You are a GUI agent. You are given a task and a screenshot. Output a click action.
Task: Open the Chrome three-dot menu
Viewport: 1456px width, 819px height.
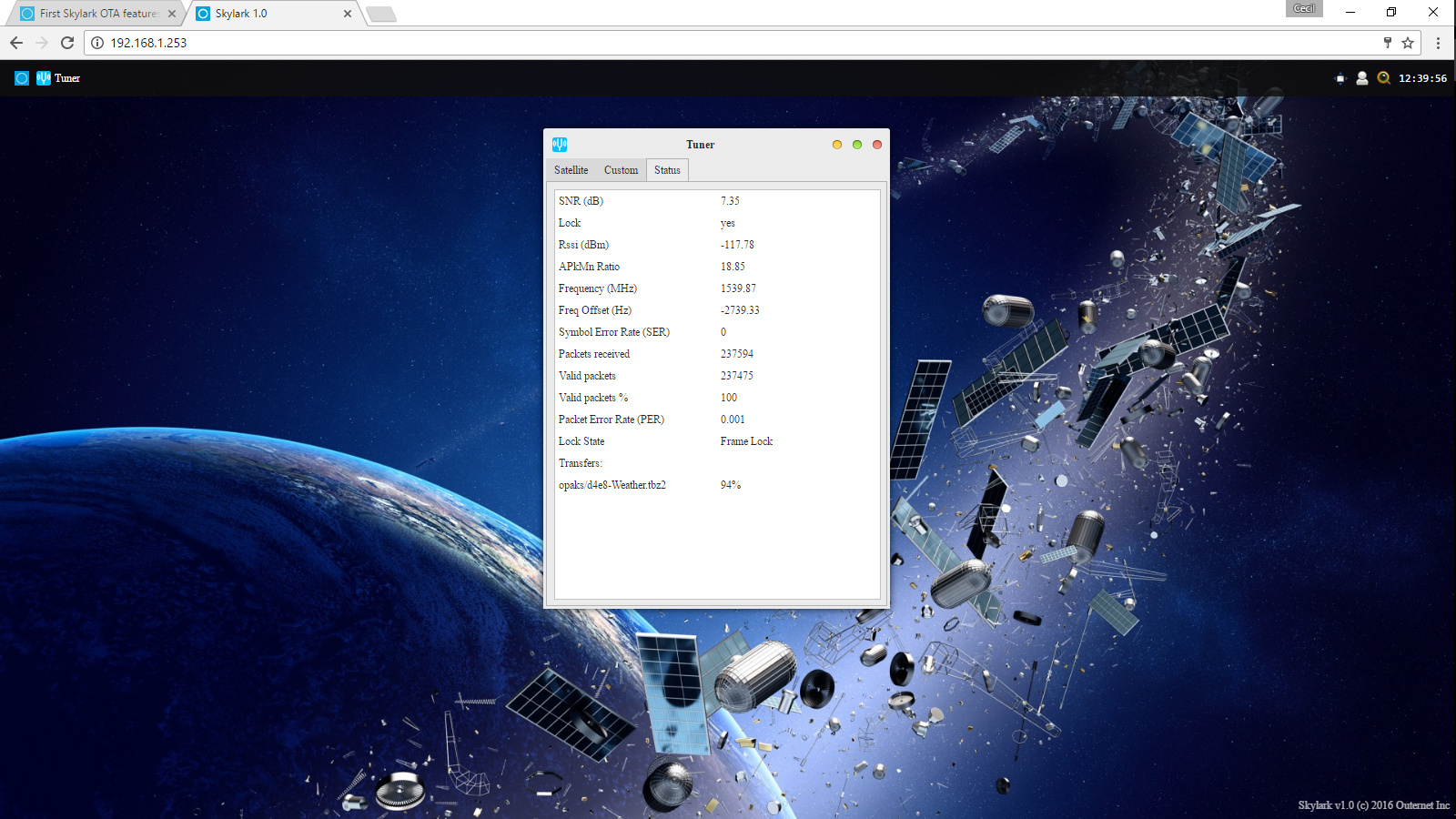point(1438,43)
